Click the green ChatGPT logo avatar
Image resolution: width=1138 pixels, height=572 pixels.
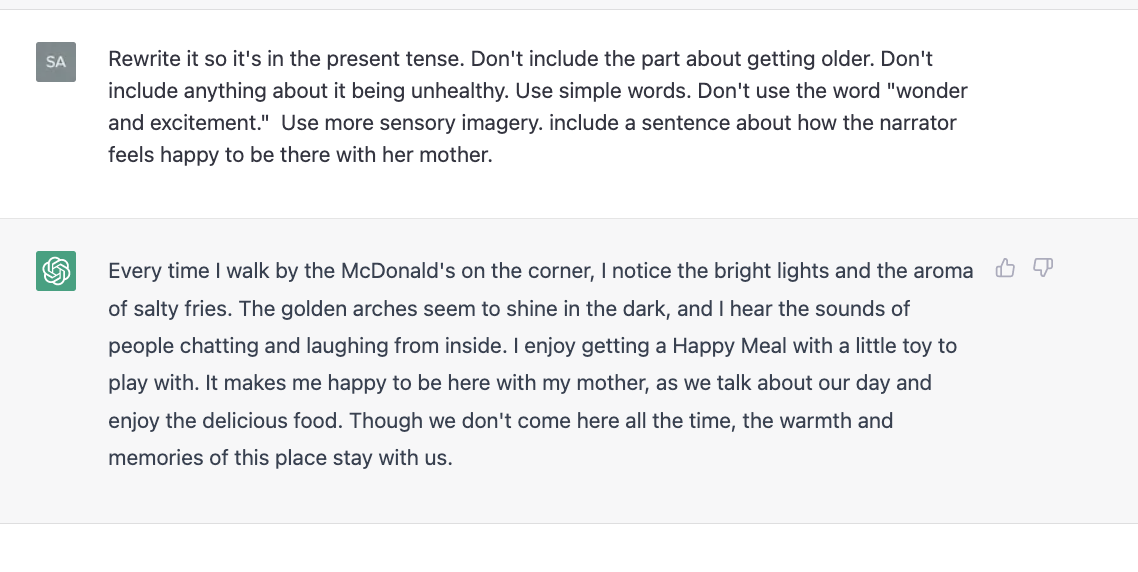point(56,271)
